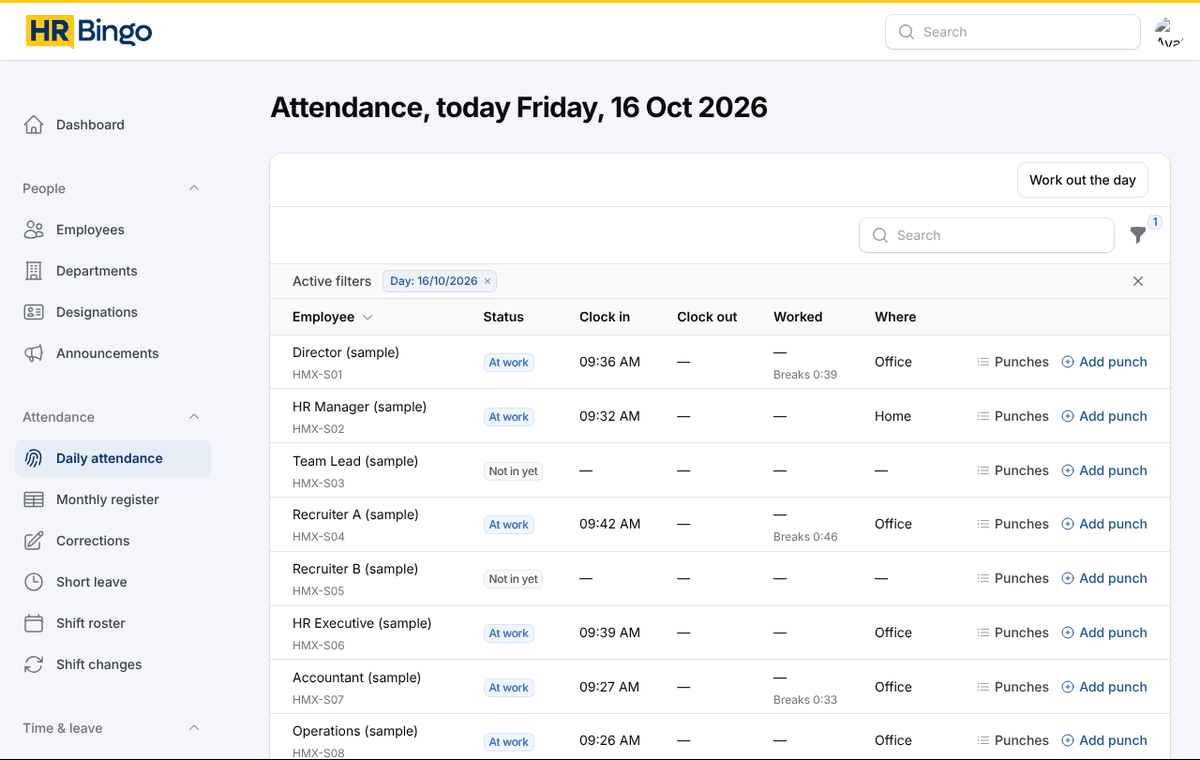Collapse the Time & leave sidebar section

coord(194,728)
